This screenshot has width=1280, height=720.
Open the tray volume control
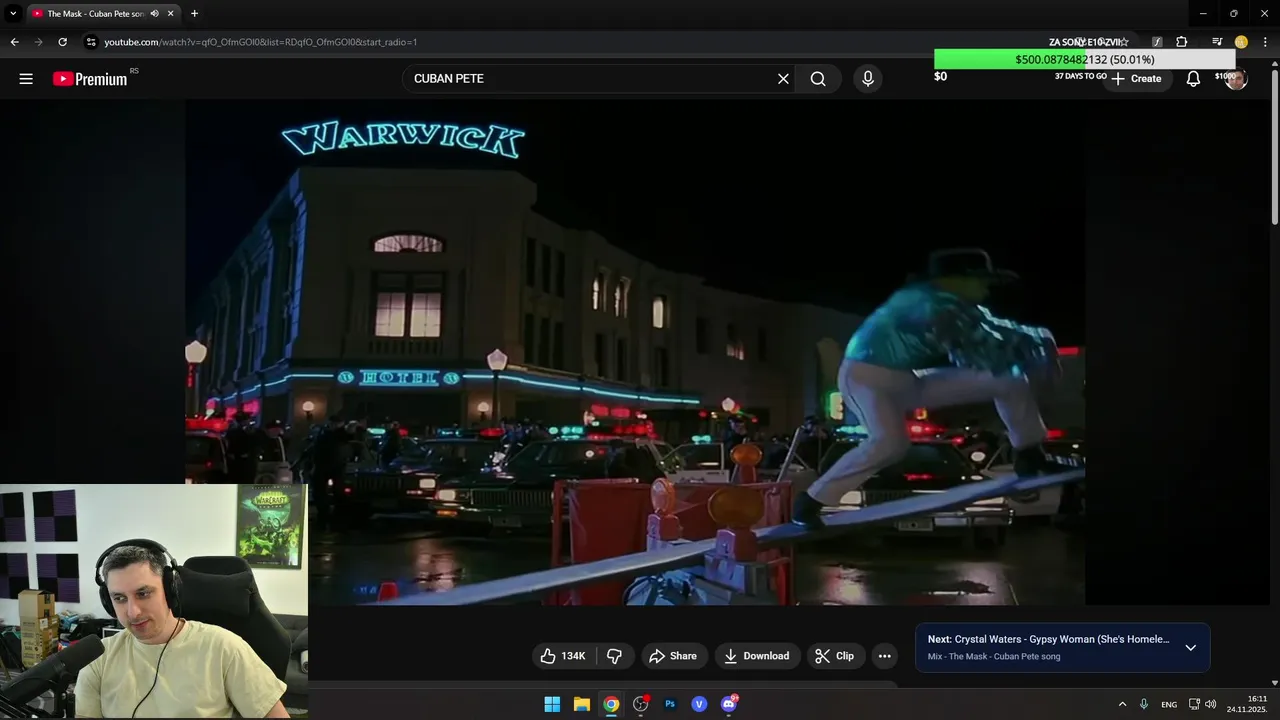click(1211, 704)
